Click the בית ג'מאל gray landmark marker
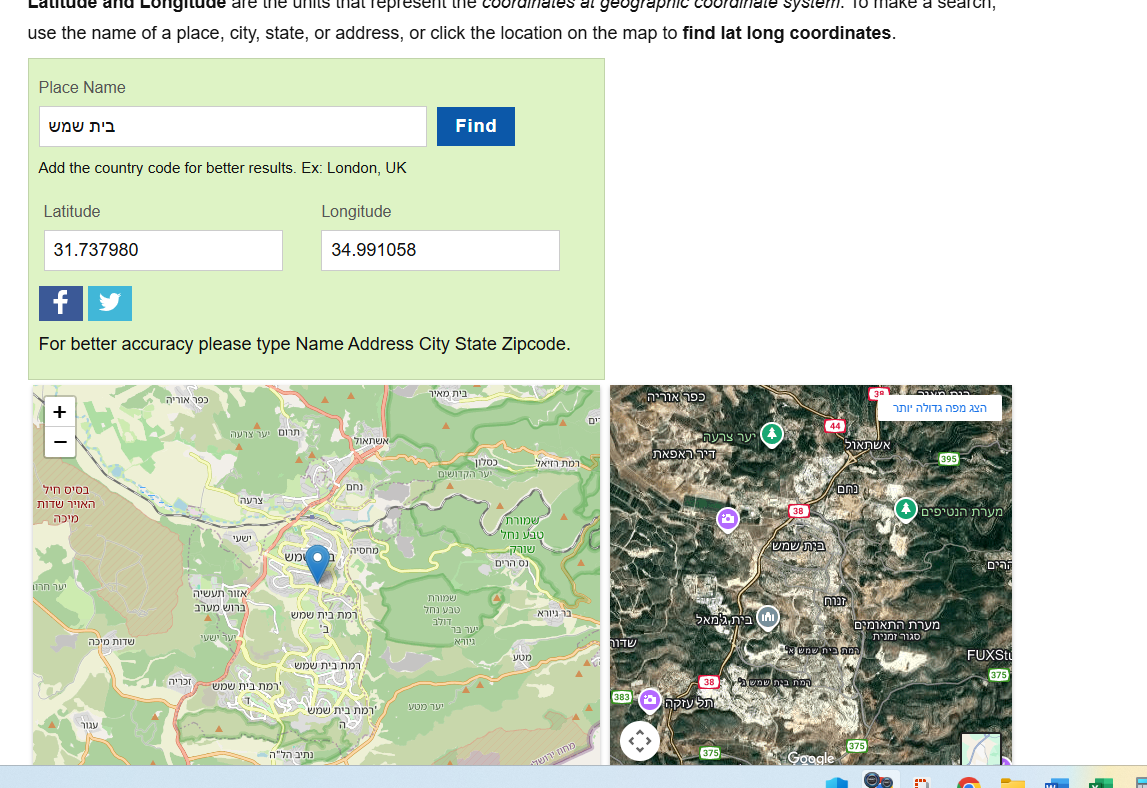The width and height of the screenshot is (1147, 788). pyautogui.click(x=767, y=618)
